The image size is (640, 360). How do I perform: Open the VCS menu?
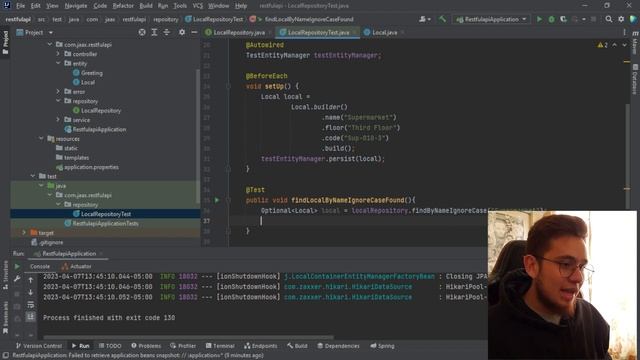pos(198,6)
